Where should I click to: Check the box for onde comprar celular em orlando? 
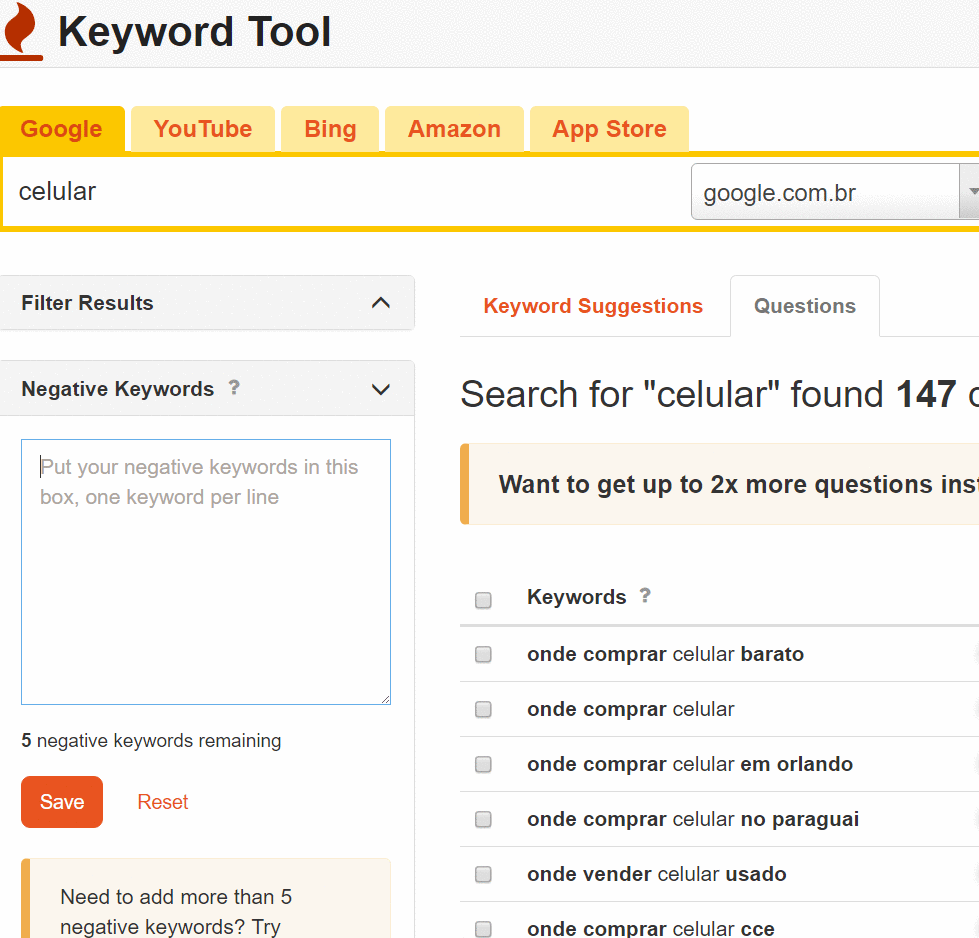483,764
